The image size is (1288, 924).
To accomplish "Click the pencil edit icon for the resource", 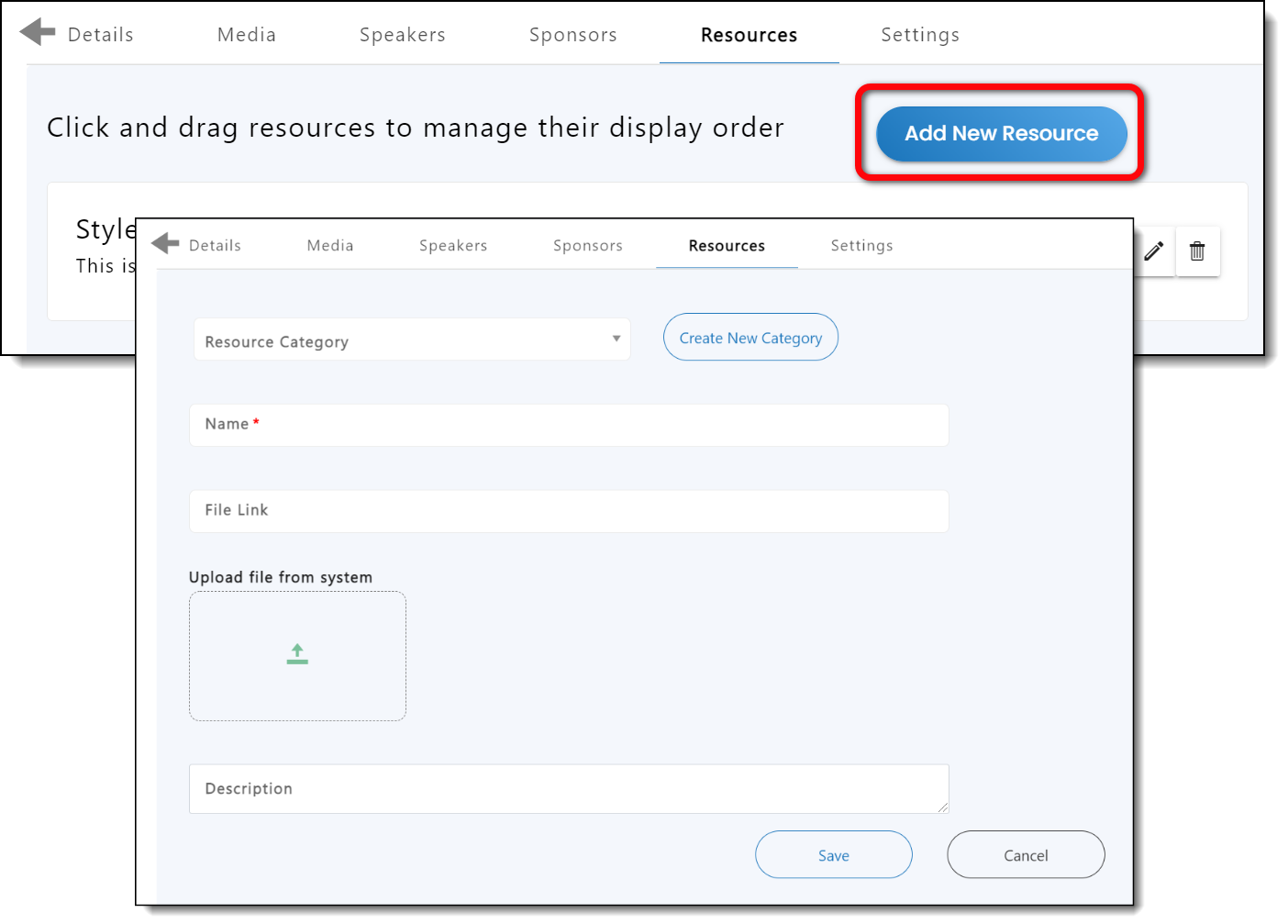I will click(1154, 250).
